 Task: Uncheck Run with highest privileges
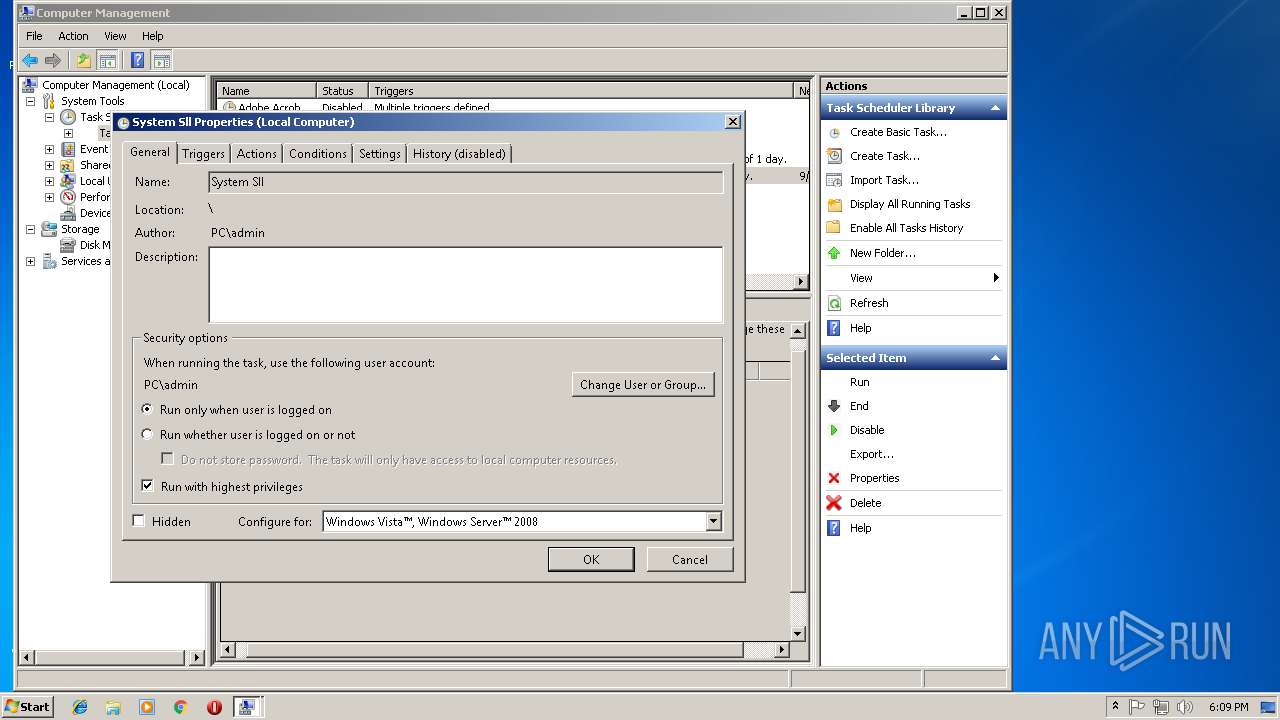coord(148,486)
